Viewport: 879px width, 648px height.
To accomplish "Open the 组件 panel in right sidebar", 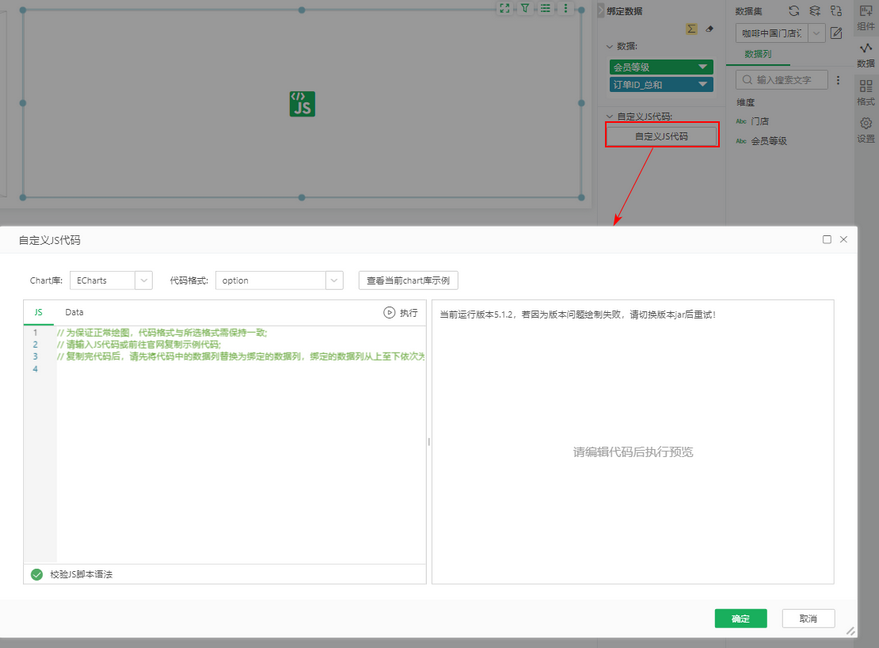I will click(865, 16).
